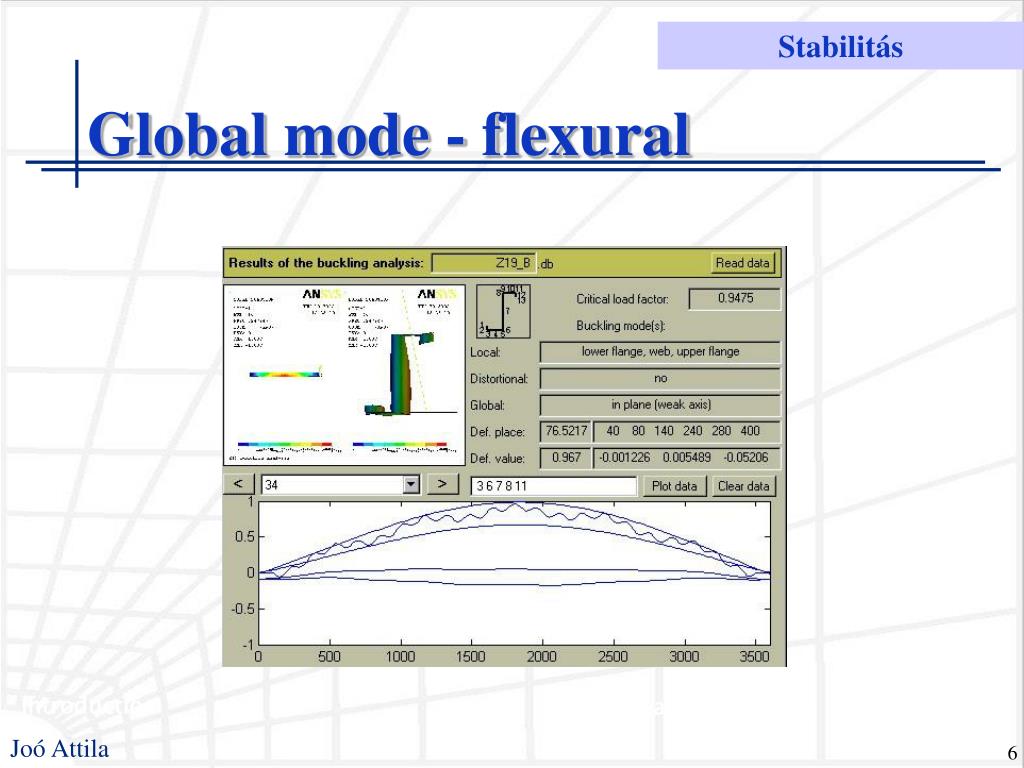Click the Z19_B database name field
Viewport: 1024px width, 768px height.
(x=483, y=263)
